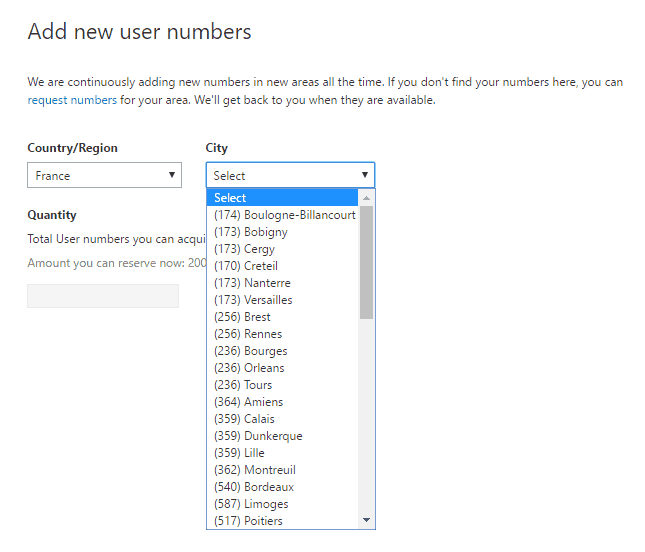Select (173) Cergy city option
This screenshot has width=645, height=552.
pos(244,249)
